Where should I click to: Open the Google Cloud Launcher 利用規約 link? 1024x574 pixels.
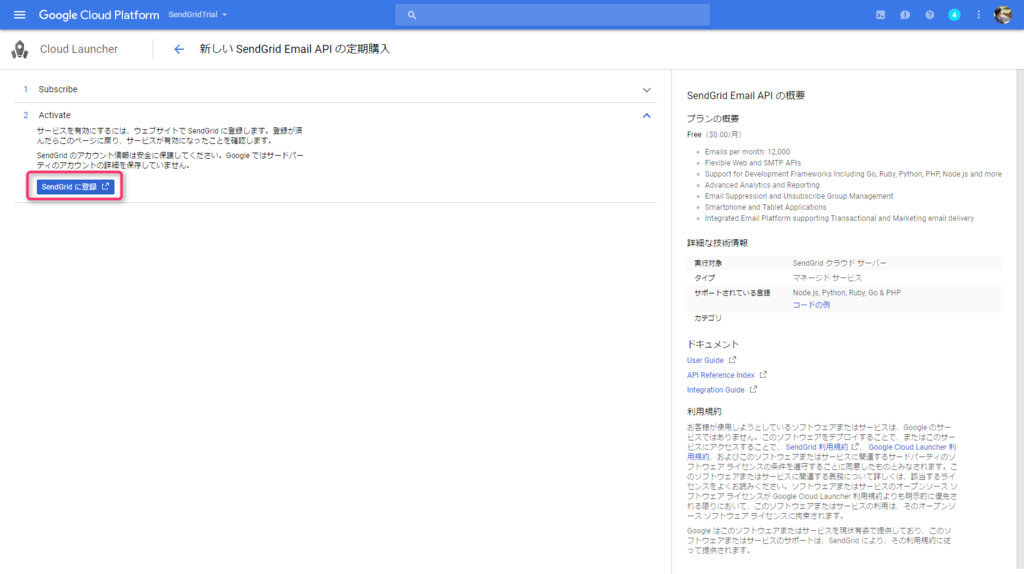click(912, 447)
